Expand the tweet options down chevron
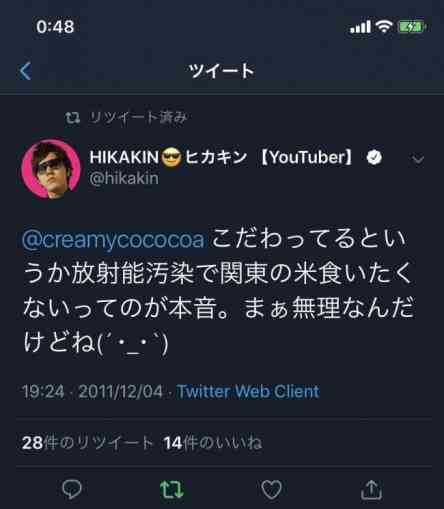This screenshot has width=444, height=509. 418,159
